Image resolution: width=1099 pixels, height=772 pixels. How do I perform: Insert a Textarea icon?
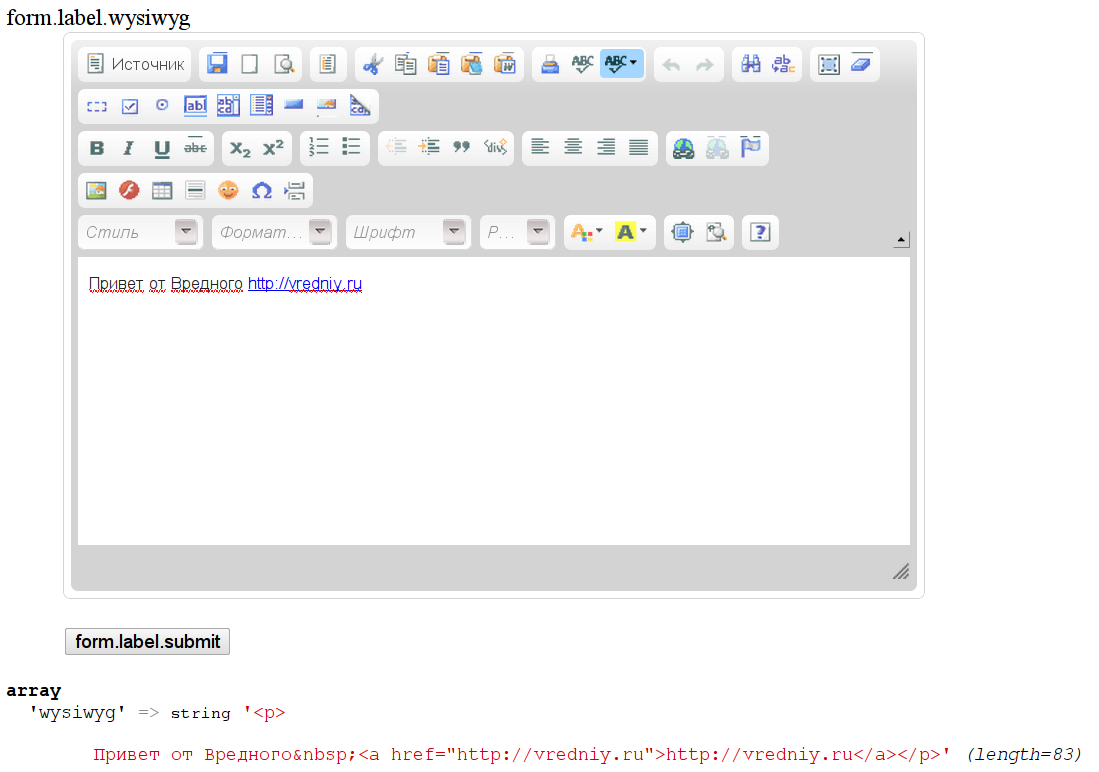coord(228,106)
